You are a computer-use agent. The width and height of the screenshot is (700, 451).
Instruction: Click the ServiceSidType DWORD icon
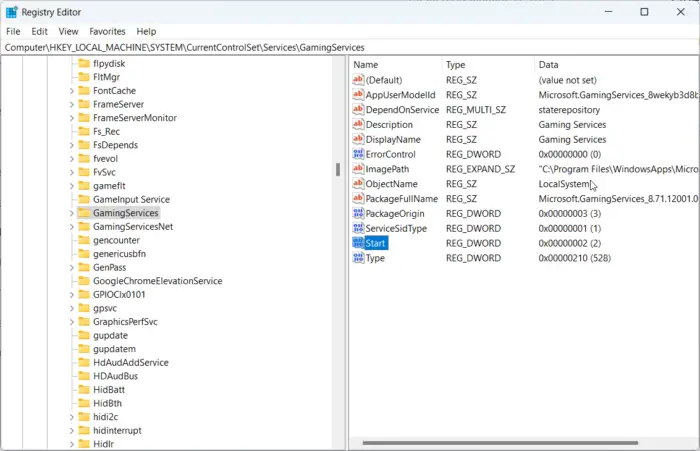click(358, 228)
